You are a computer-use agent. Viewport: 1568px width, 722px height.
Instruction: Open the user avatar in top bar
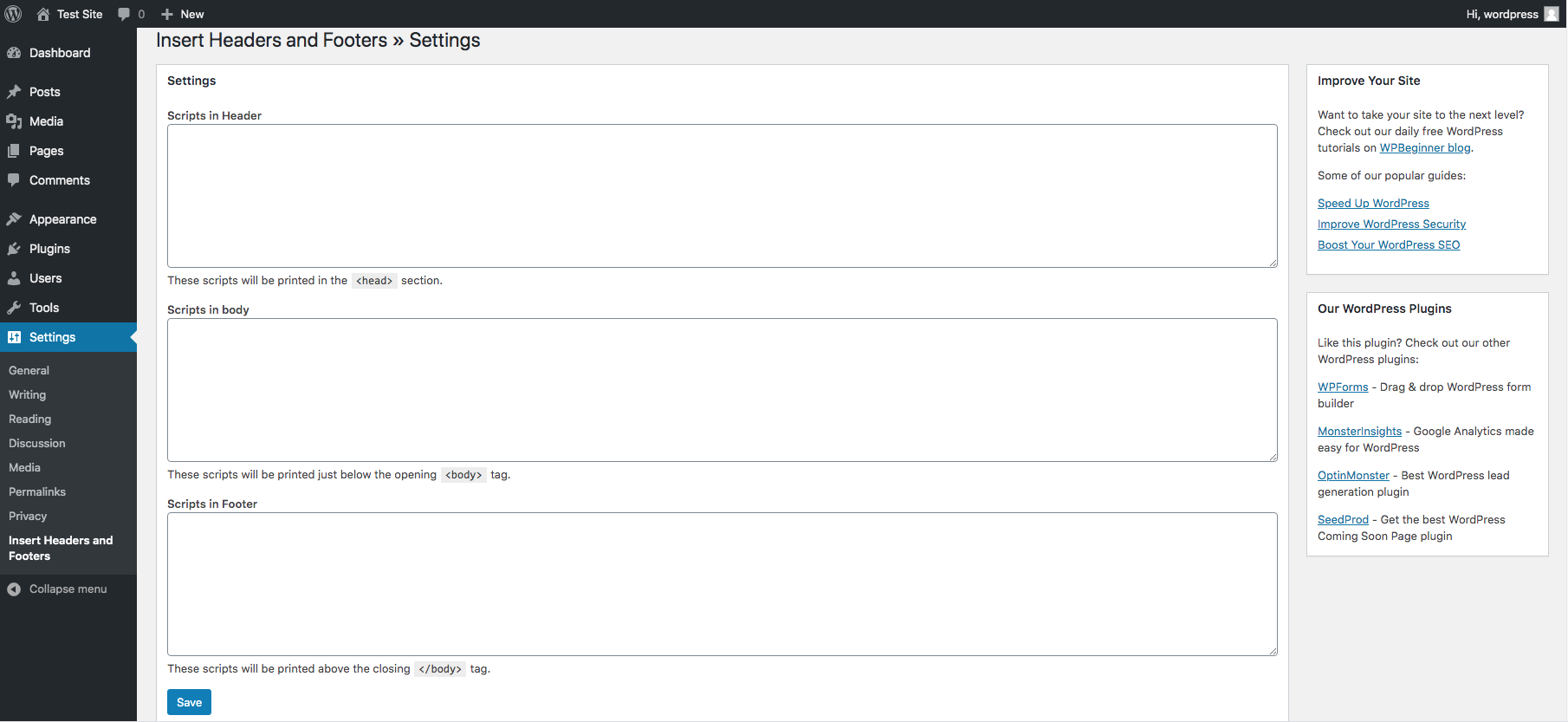point(1552,14)
